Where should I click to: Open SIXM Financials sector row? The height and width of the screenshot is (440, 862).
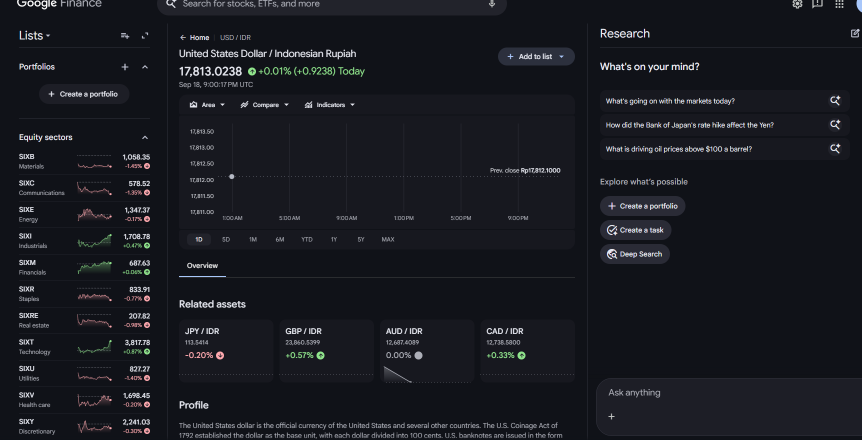click(x=84, y=267)
